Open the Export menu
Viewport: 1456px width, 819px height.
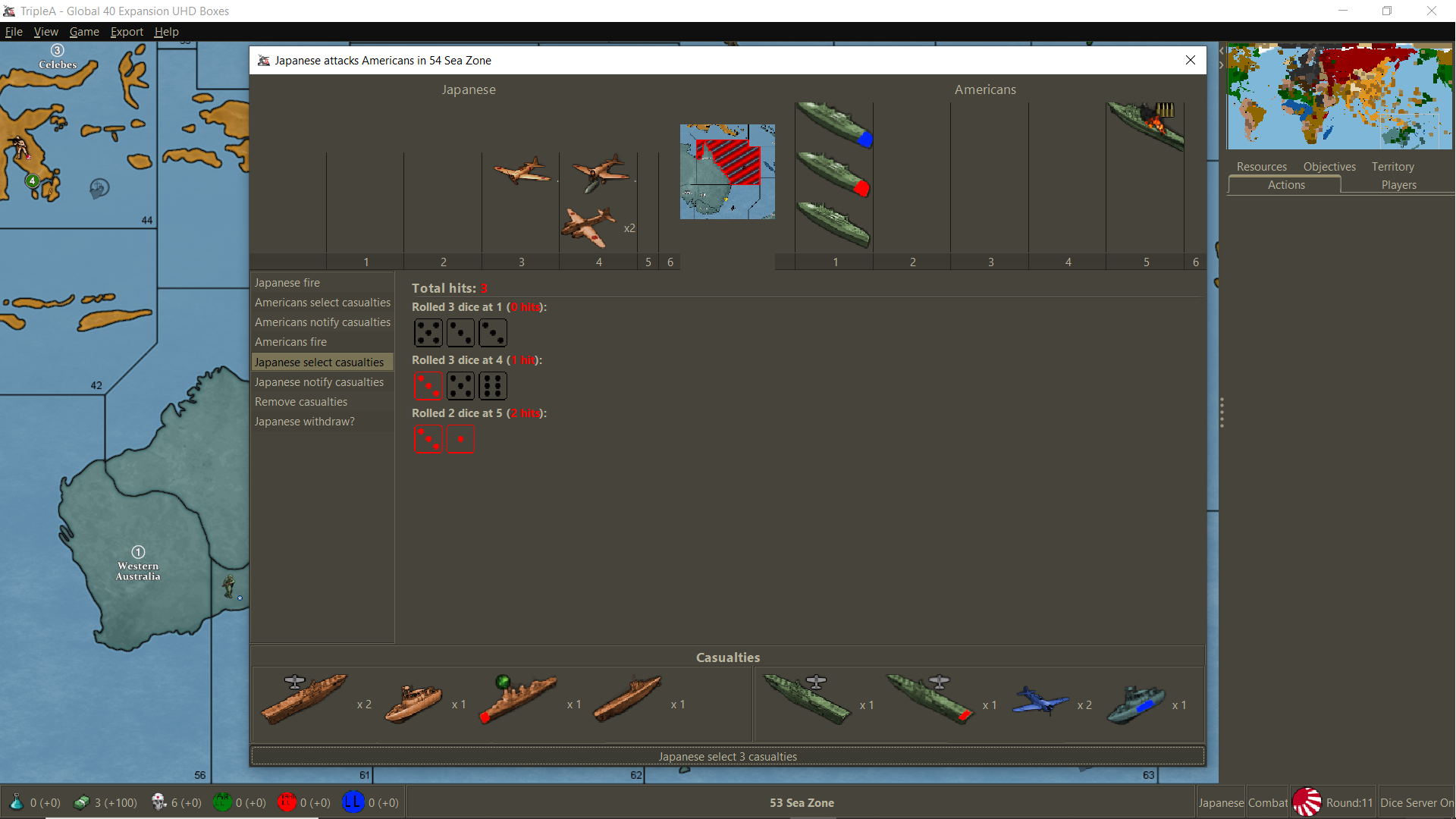pos(127,32)
